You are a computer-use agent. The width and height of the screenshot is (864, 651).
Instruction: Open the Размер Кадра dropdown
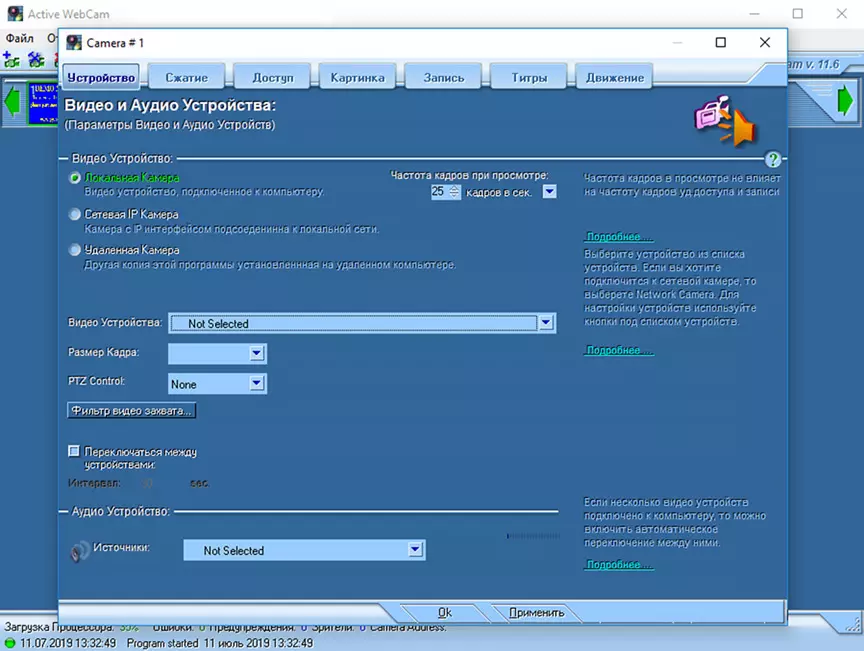[217, 353]
